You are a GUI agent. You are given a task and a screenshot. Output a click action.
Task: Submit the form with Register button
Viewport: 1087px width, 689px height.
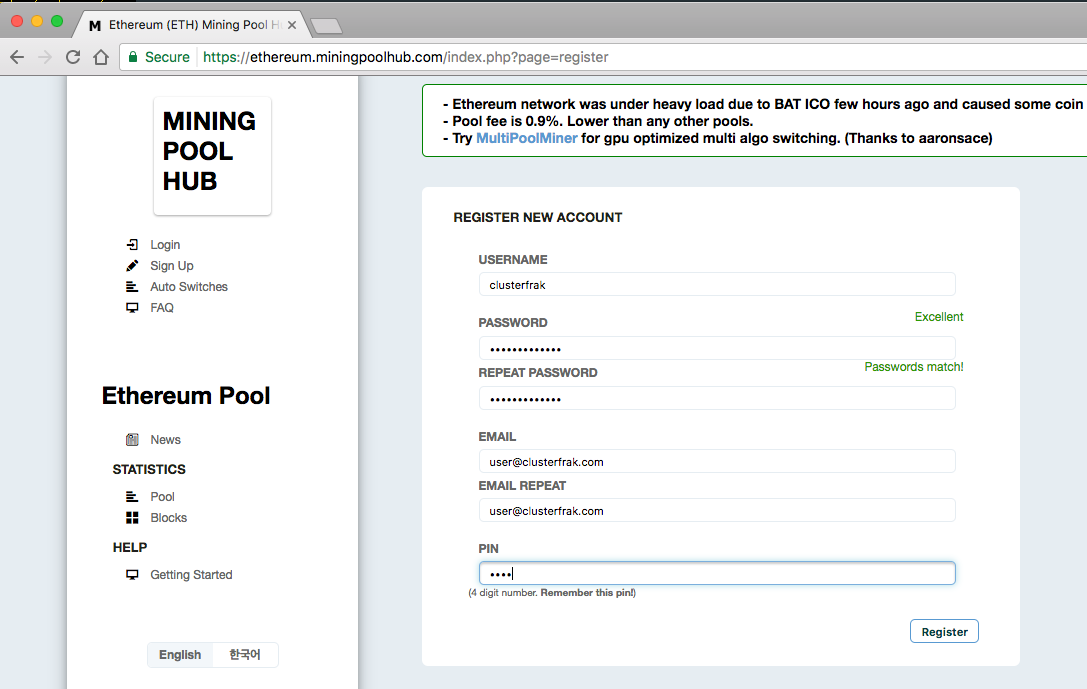(944, 632)
